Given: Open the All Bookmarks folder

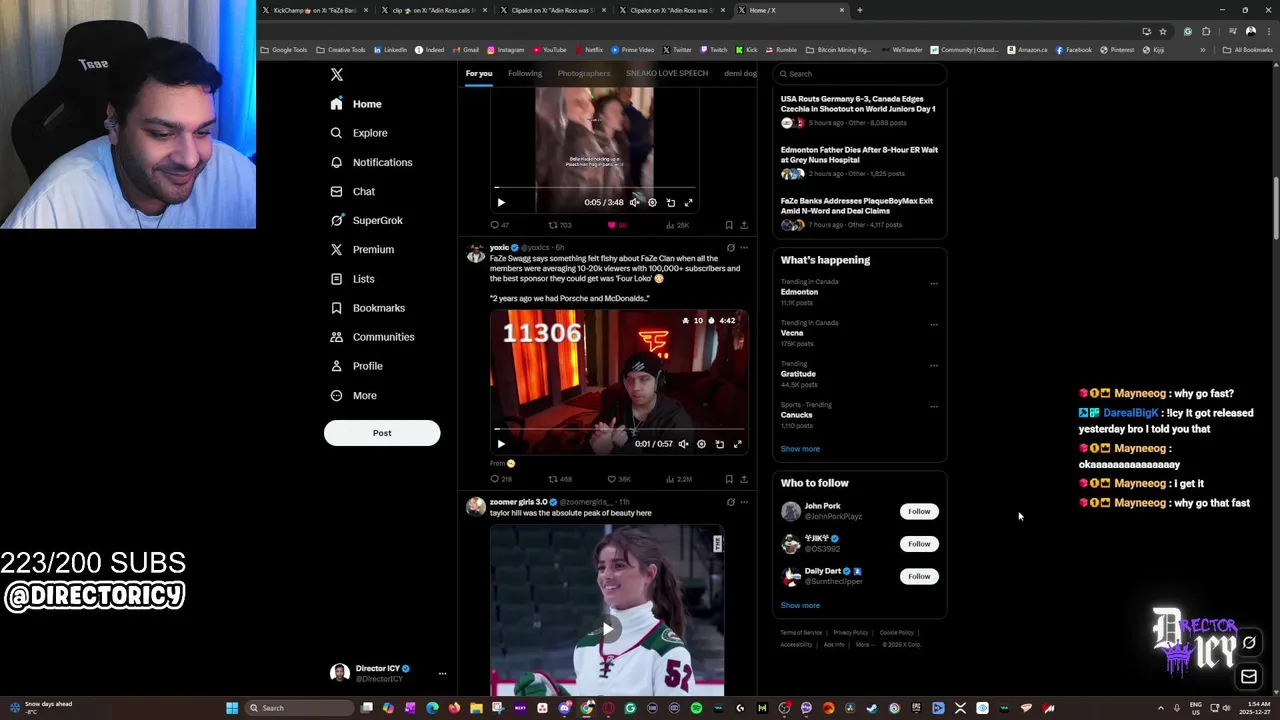Looking at the screenshot, I should tap(1247, 50).
